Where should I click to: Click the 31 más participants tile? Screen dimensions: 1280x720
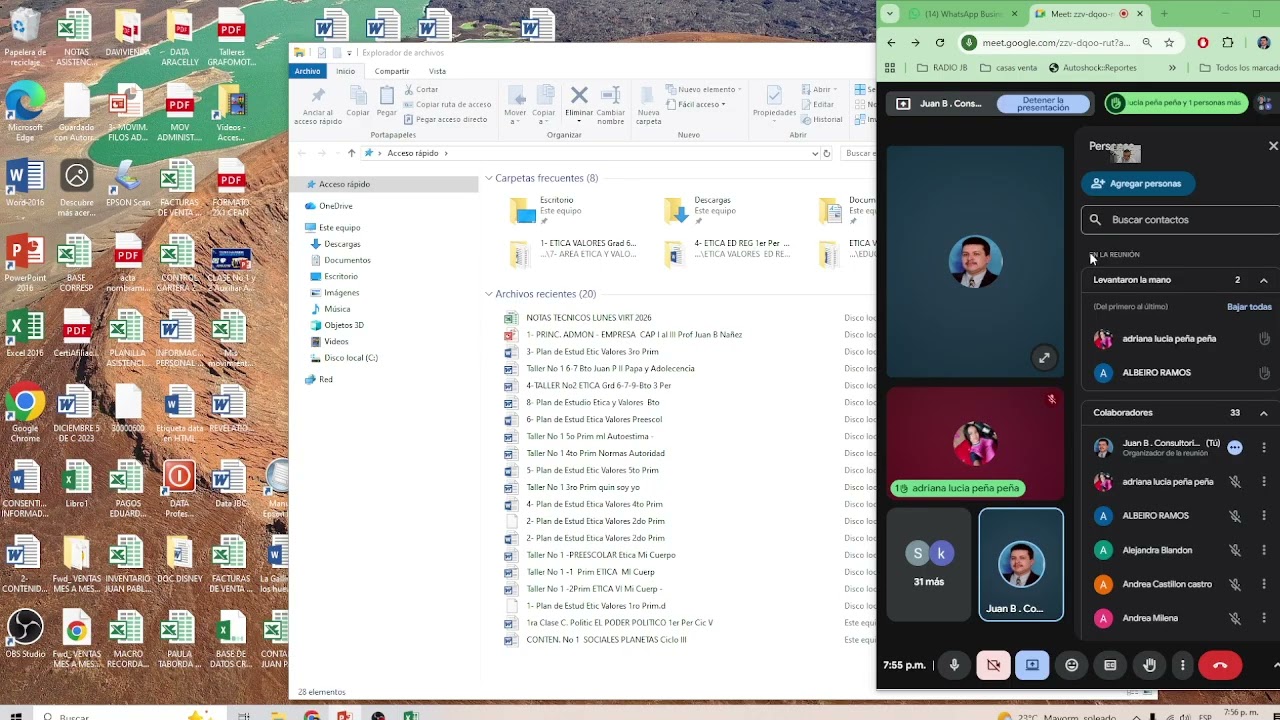coord(929,564)
